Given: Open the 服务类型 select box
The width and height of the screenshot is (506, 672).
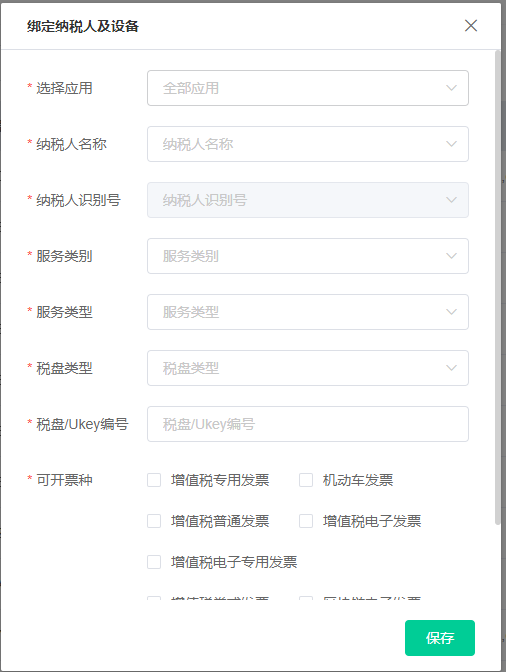Looking at the screenshot, I should tap(308, 312).
